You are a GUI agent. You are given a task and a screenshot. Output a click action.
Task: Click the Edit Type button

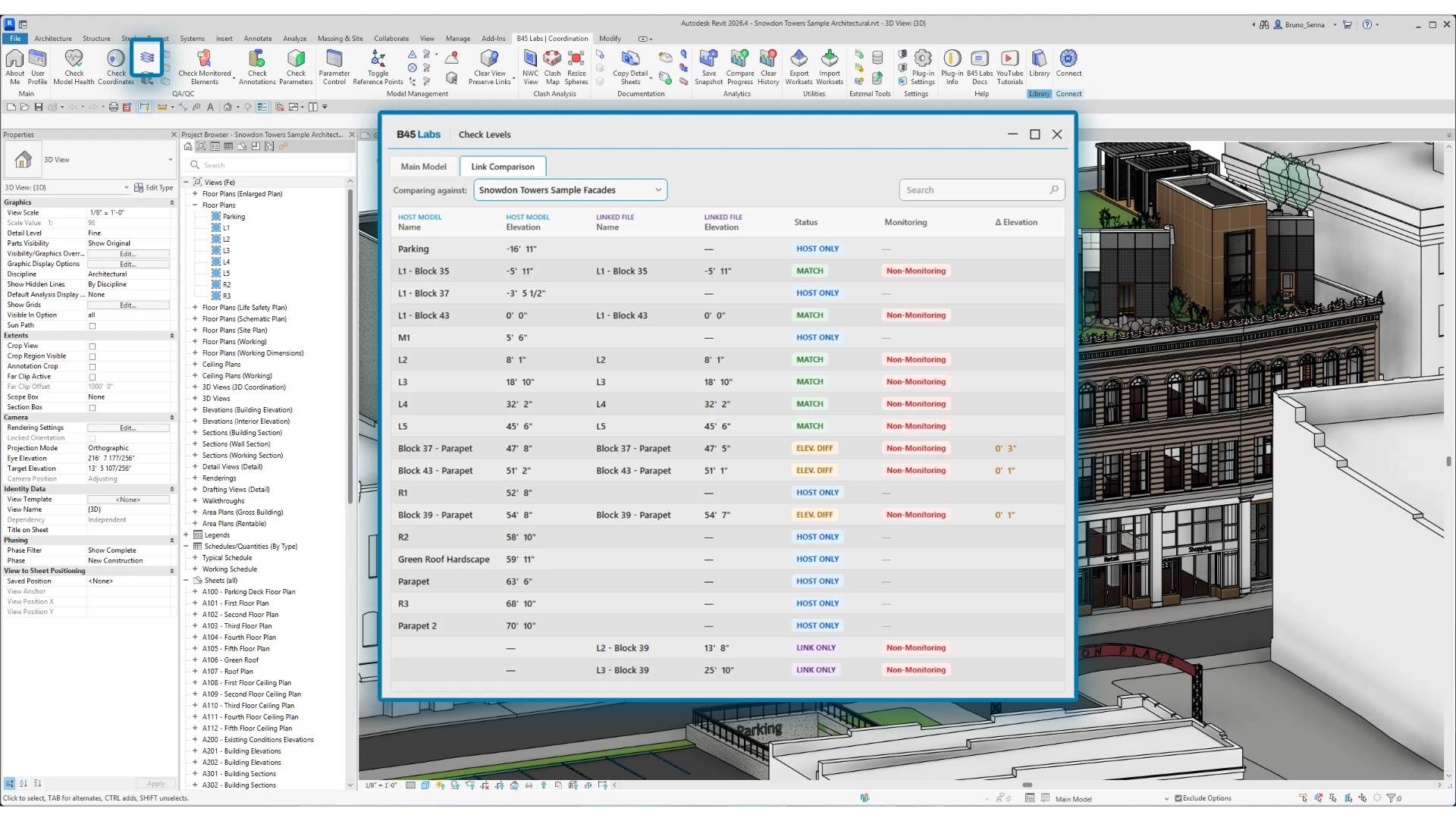pos(153,187)
